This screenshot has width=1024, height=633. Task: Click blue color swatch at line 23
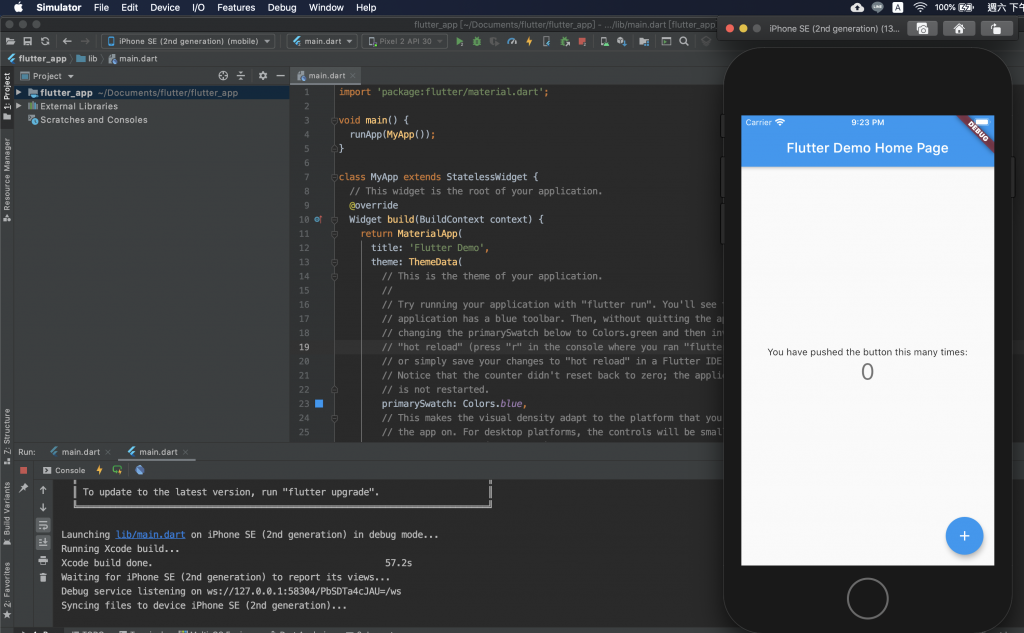[319, 404]
